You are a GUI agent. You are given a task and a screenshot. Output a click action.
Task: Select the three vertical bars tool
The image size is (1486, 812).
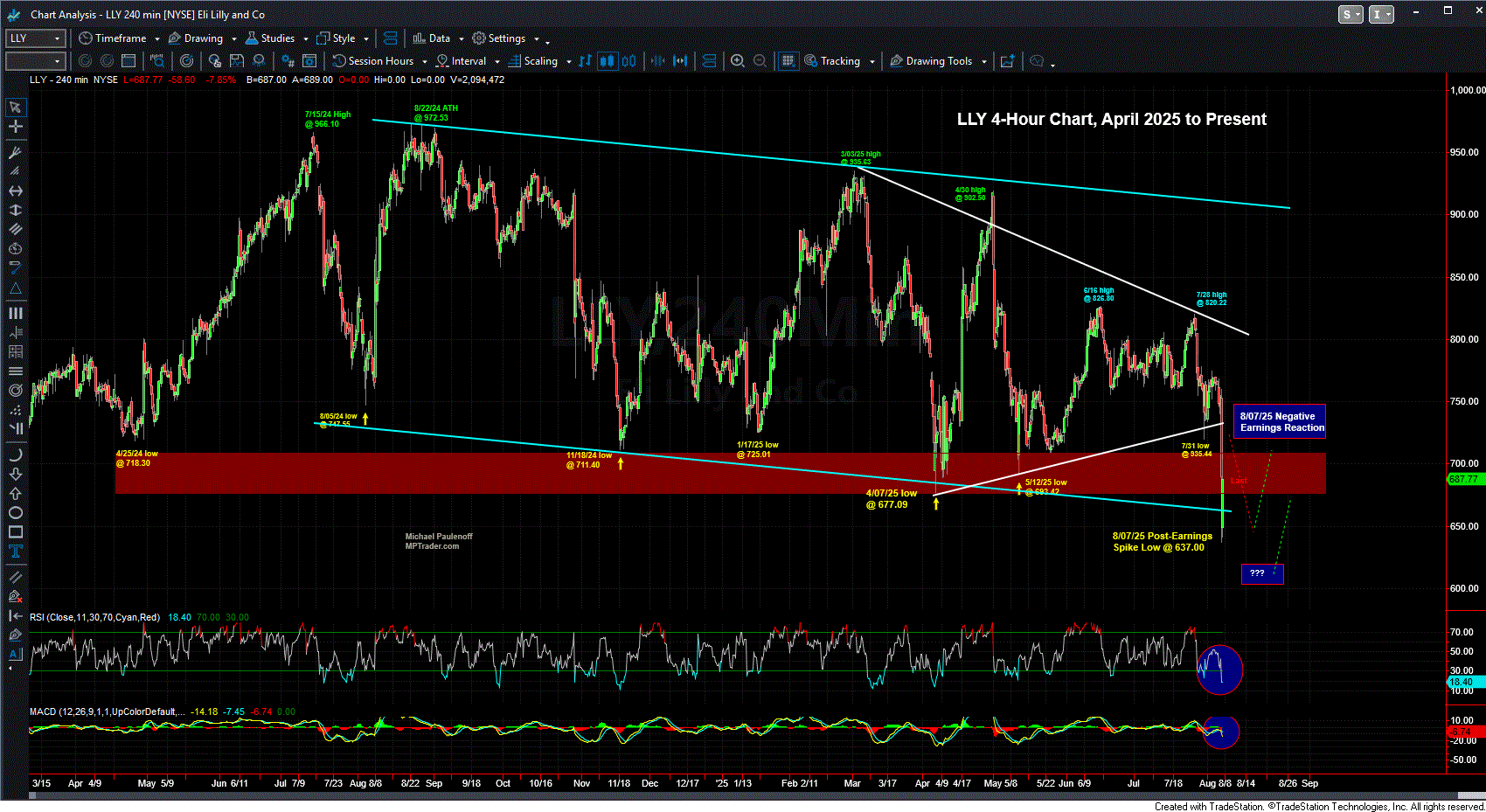click(x=15, y=313)
